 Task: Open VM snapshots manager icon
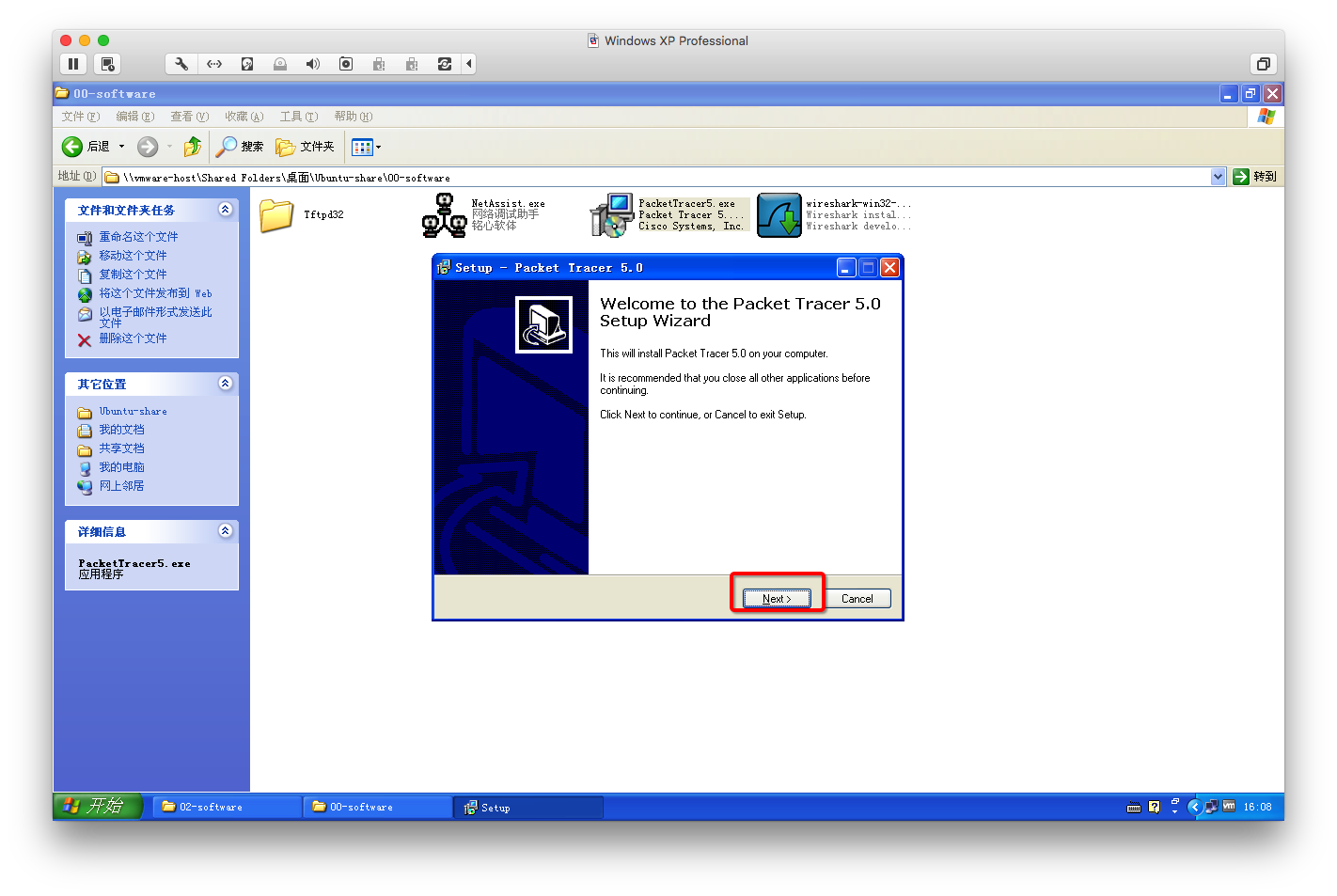coord(108,64)
